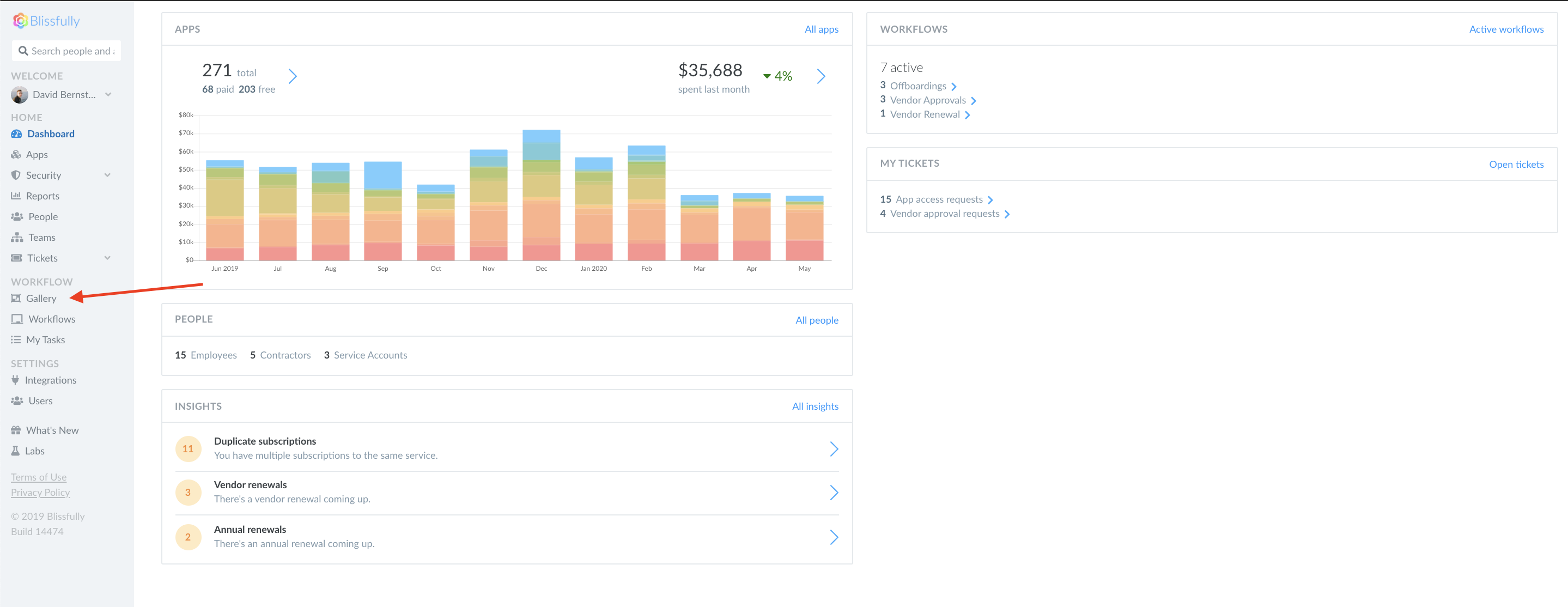Open the My Tasks list icon
The height and width of the screenshot is (607, 1568).
16,339
